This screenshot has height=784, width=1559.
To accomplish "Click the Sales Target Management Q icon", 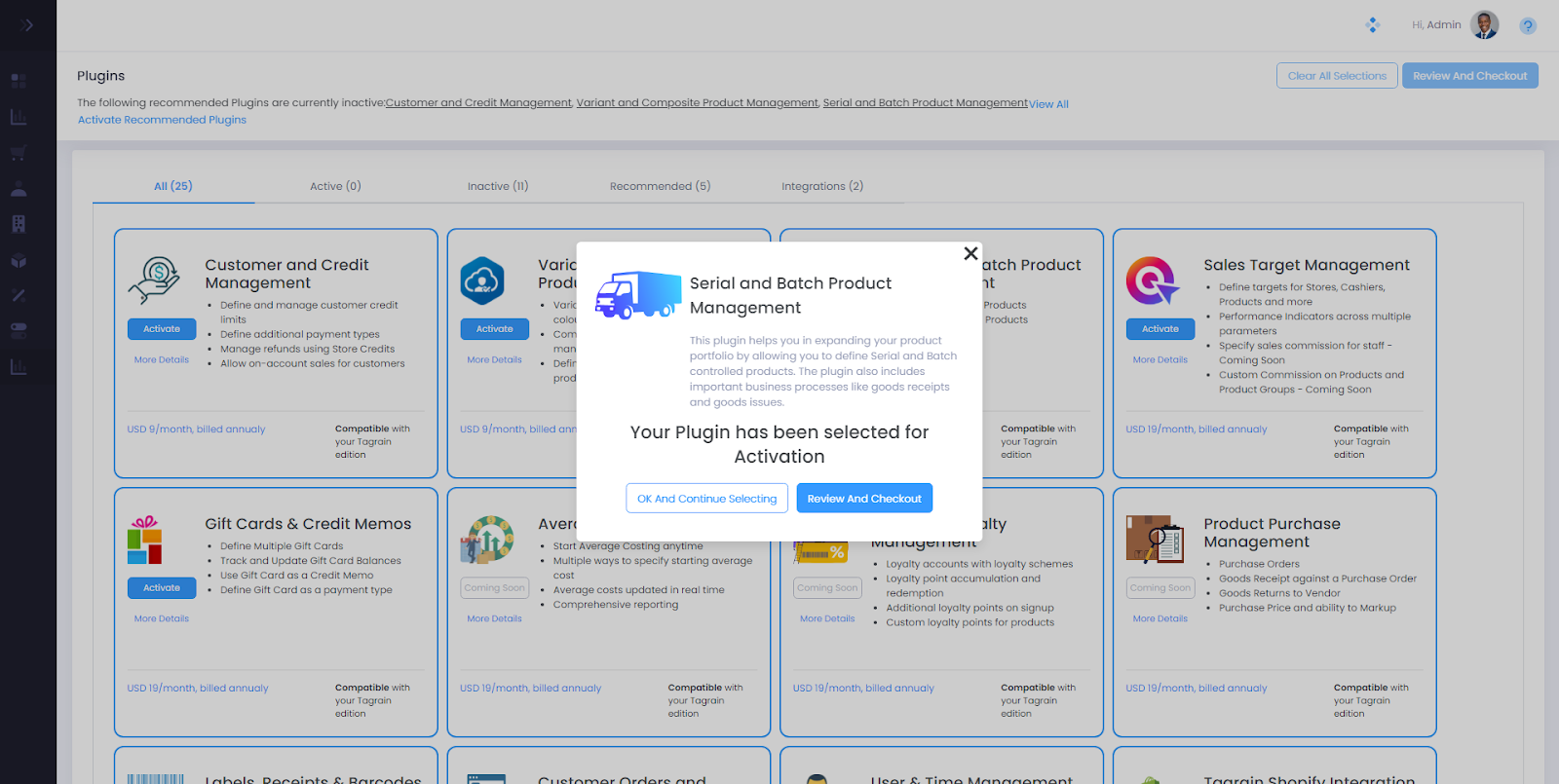I will [x=1153, y=280].
